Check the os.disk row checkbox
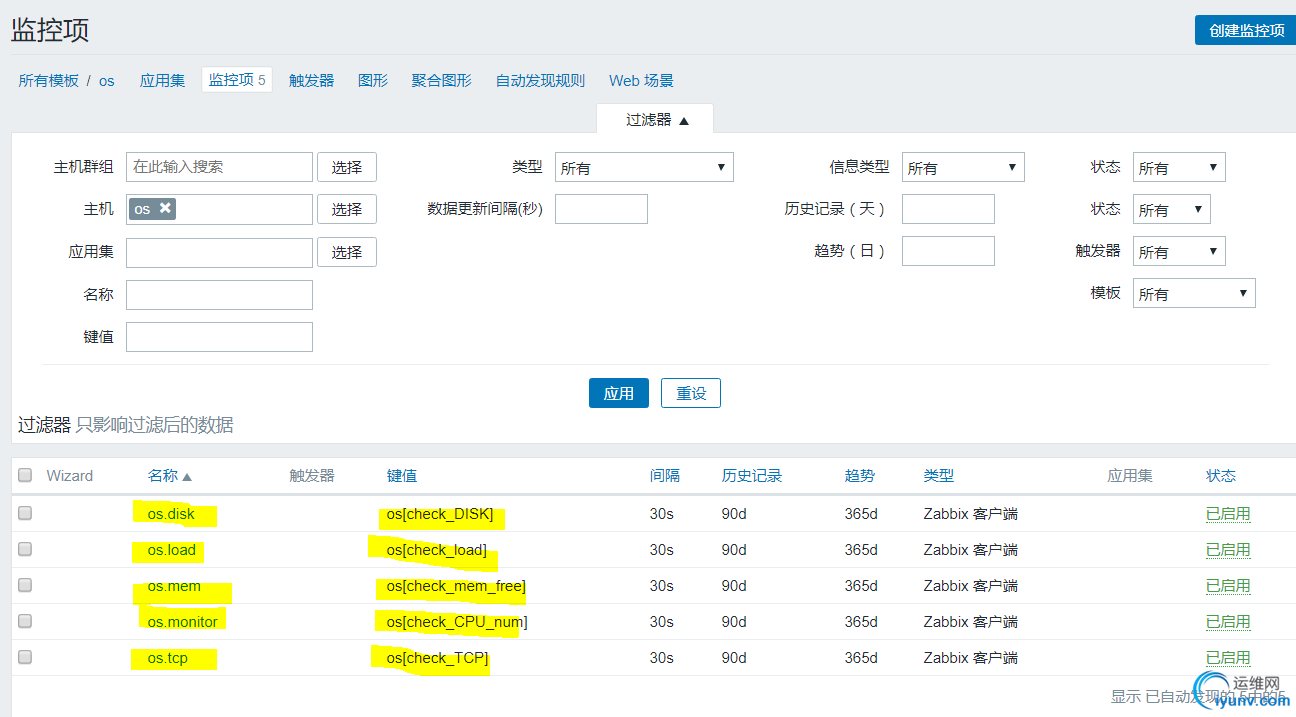This screenshot has width=1296, height=717. 25,513
